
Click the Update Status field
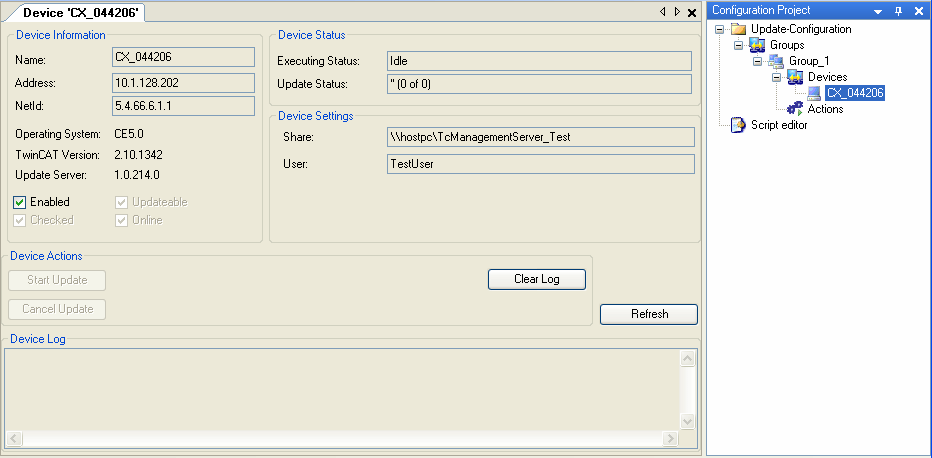[x=539, y=84]
